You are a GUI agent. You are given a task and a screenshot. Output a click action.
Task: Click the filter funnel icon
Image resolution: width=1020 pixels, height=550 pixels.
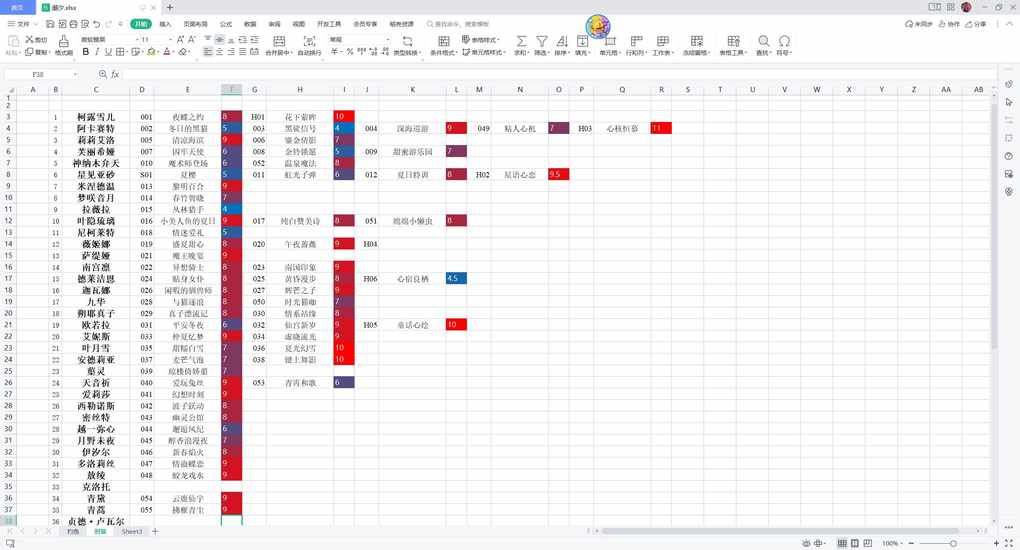click(541, 41)
